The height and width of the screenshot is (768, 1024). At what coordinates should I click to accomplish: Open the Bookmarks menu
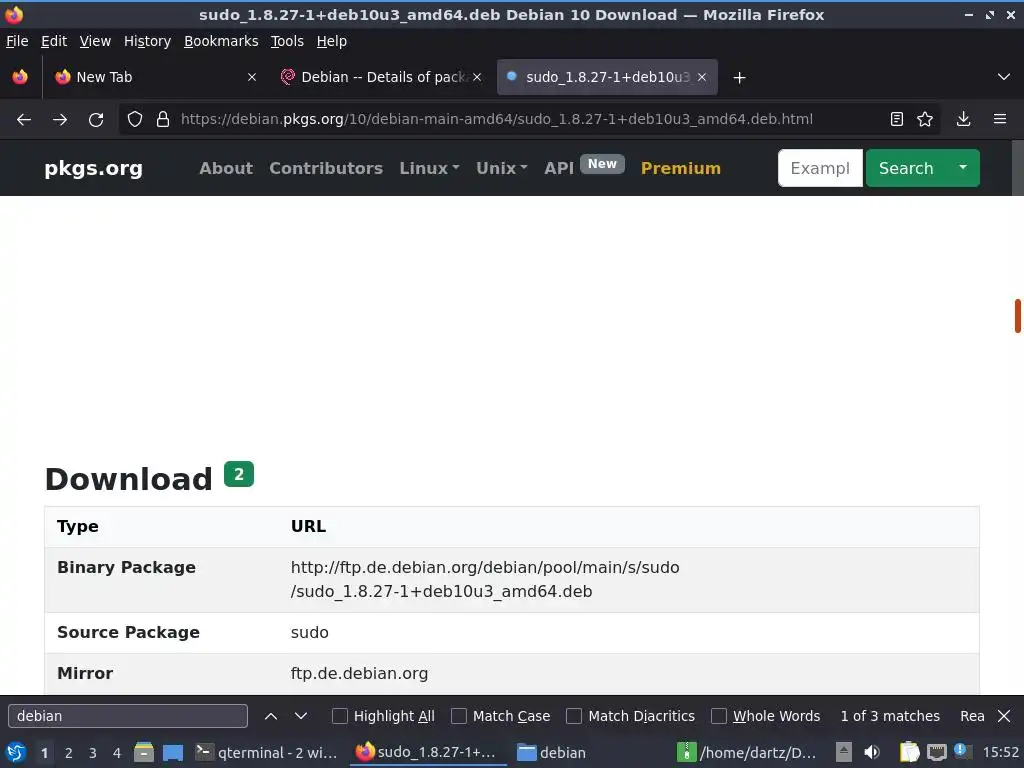coord(221,41)
